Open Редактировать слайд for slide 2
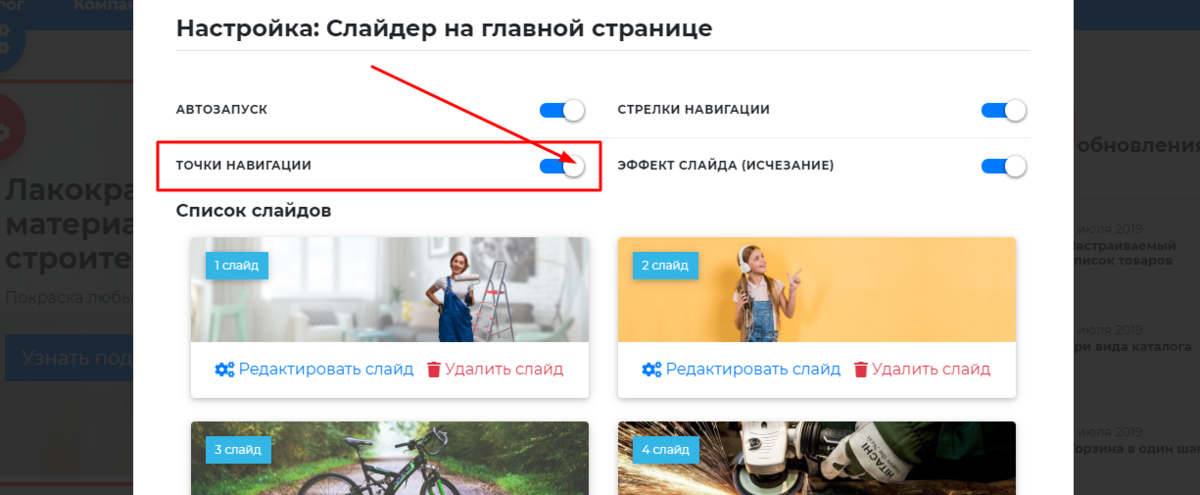 tap(753, 369)
